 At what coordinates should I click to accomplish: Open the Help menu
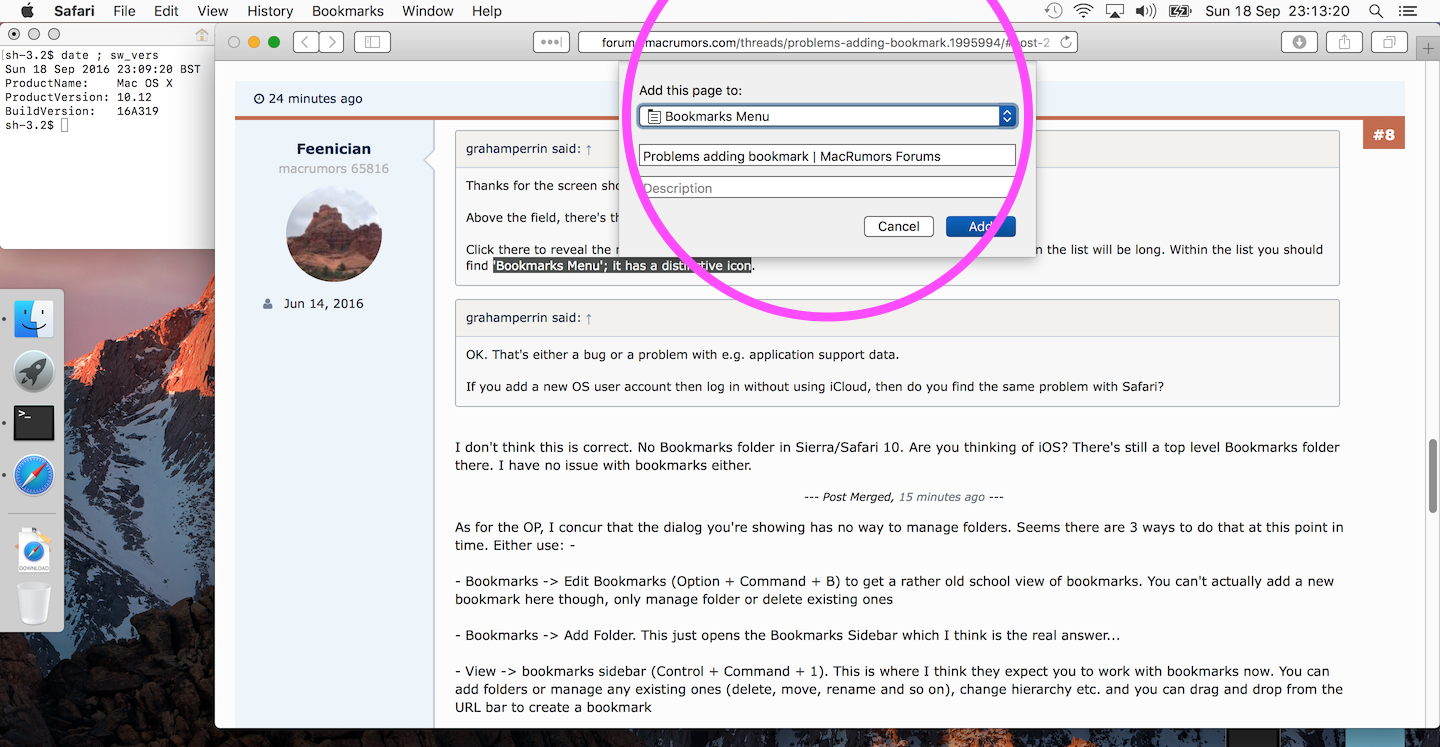[487, 11]
